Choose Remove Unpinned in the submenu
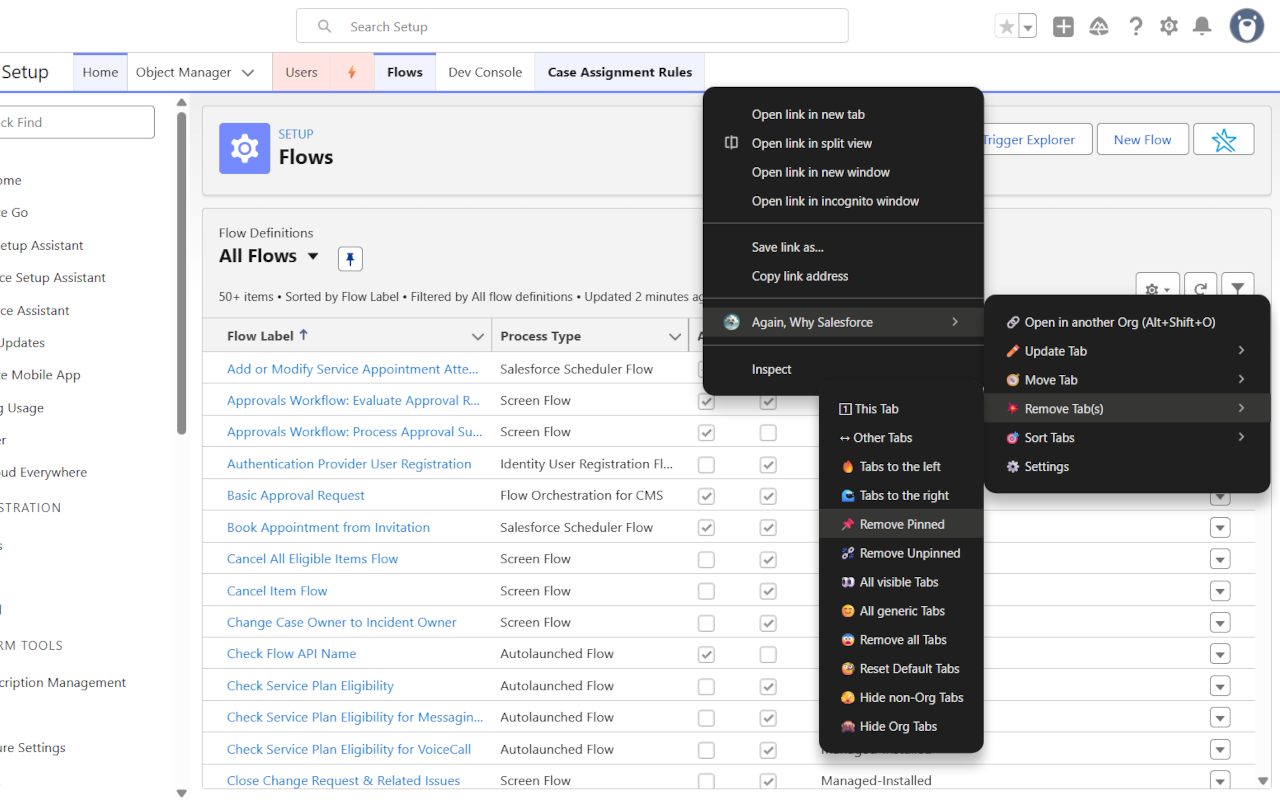The width and height of the screenshot is (1280, 800). [901, 553]
